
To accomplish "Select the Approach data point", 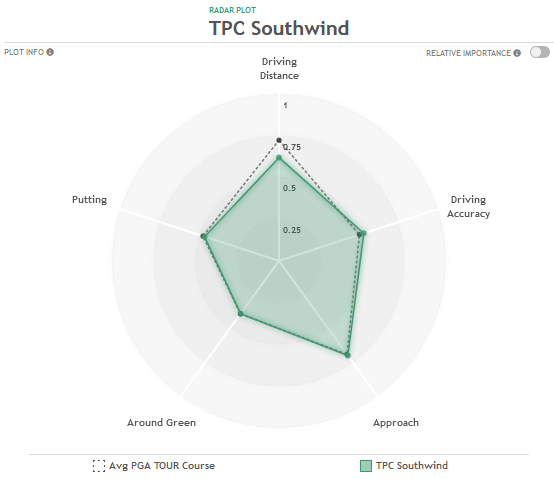I will point(348,355).
